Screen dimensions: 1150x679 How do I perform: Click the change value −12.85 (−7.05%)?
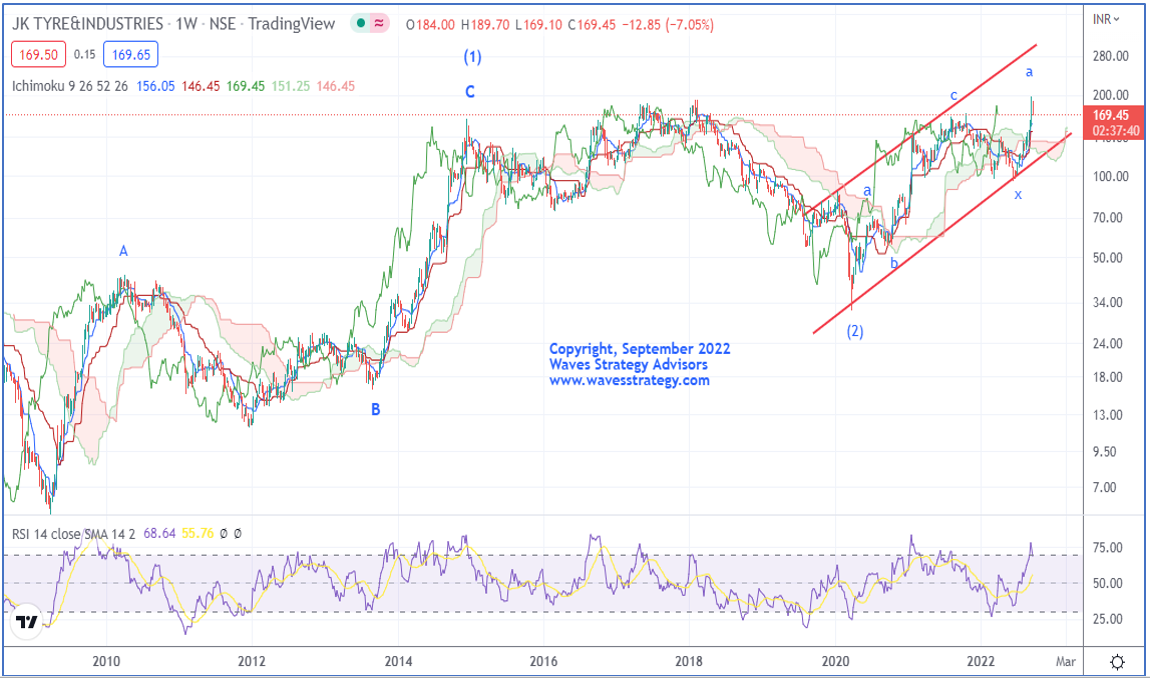(667, 25)
